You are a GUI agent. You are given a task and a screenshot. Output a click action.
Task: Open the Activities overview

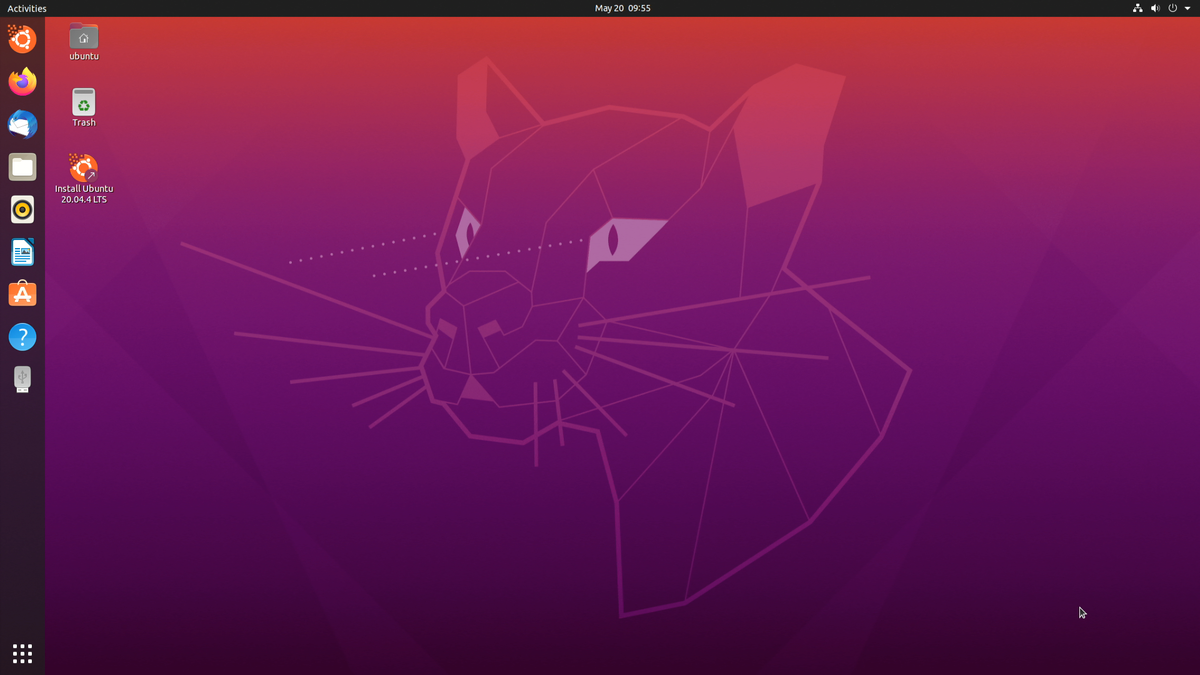point(27,8)
